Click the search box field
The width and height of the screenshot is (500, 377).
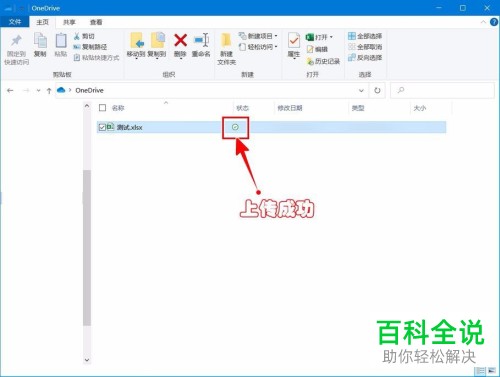tap(442, 90)
